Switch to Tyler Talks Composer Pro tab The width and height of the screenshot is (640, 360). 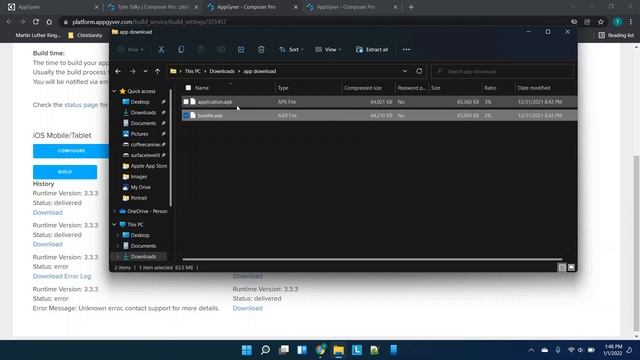pos(153,7)
